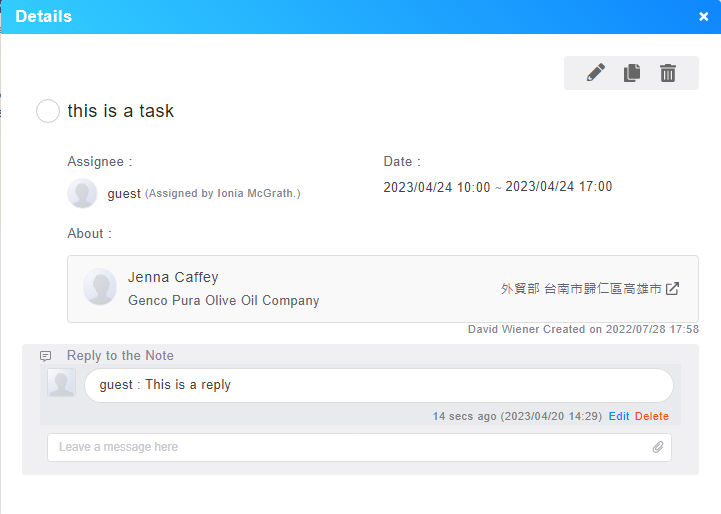Image resolution: width=721 pixels, height=514 pixels.
Task: Click the paperclip attachment icon
Action: [658, 447]
